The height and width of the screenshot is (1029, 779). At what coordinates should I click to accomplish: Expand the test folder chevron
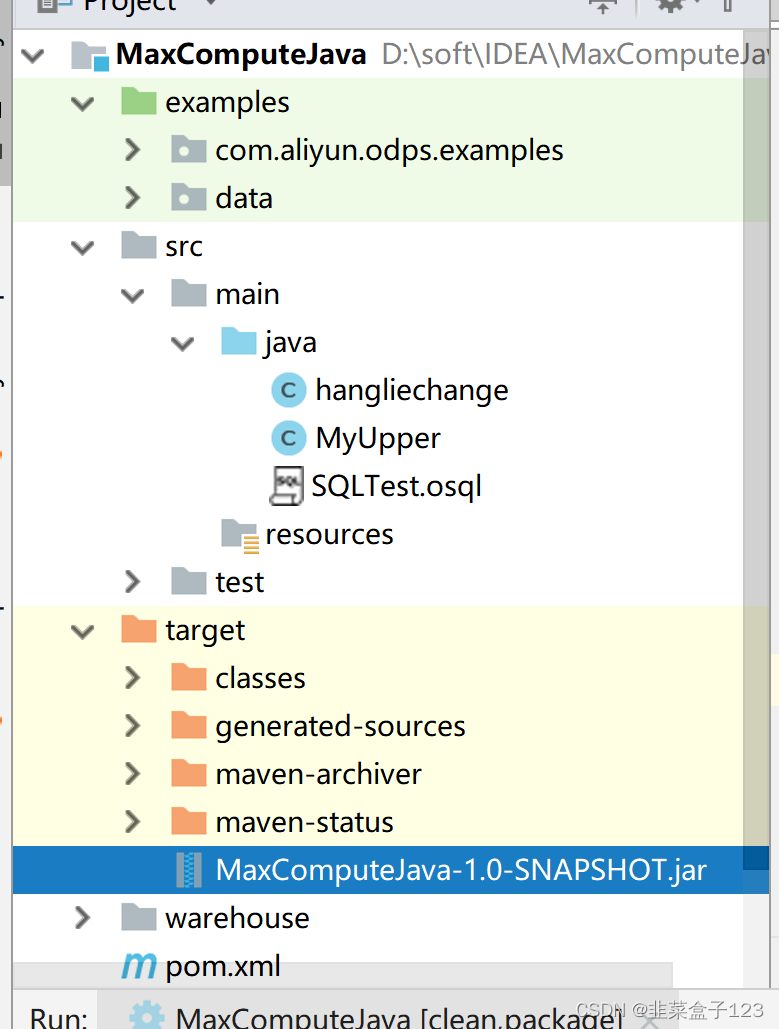(x=133, y=582)
